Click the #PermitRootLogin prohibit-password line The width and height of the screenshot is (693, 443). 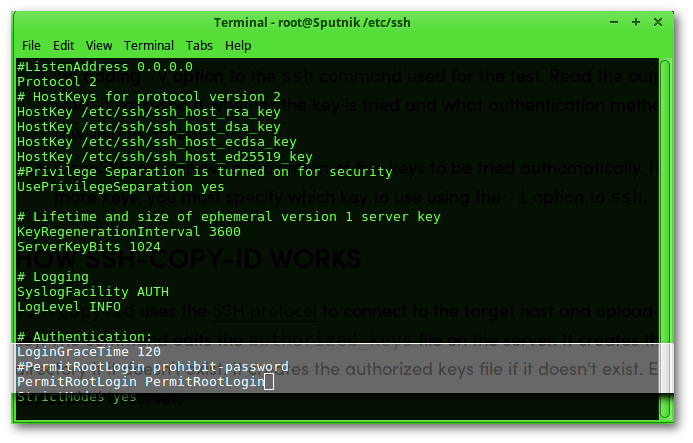152,367
